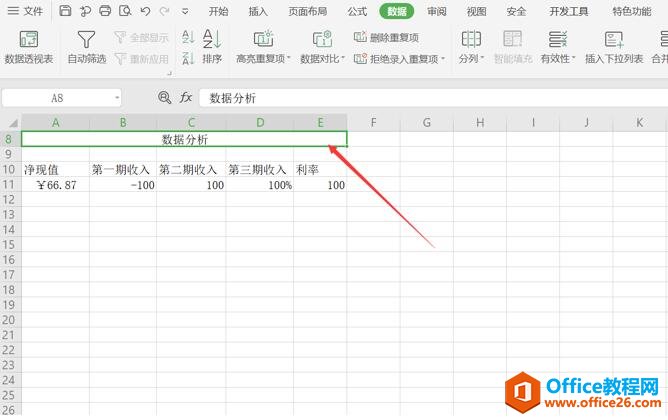Click 插入下拉列表 icon
Viewport: 668px width, 420px height.
[614, 48]
